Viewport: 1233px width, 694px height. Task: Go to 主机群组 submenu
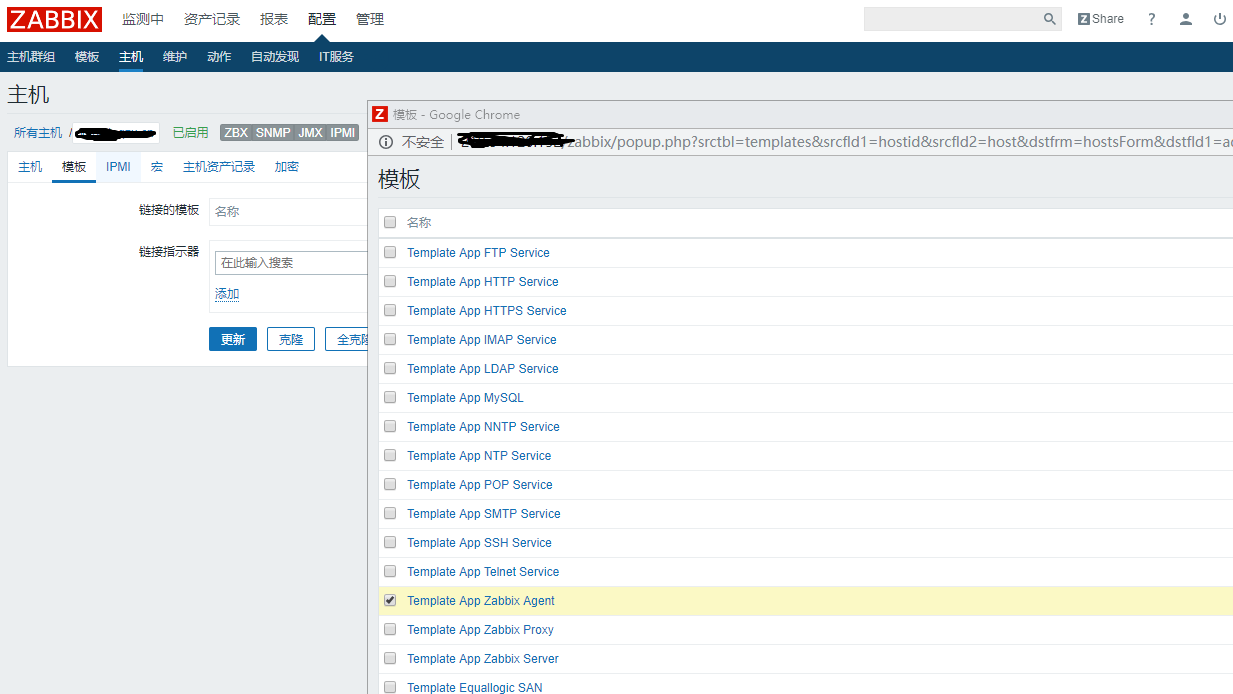coord(31,57)
